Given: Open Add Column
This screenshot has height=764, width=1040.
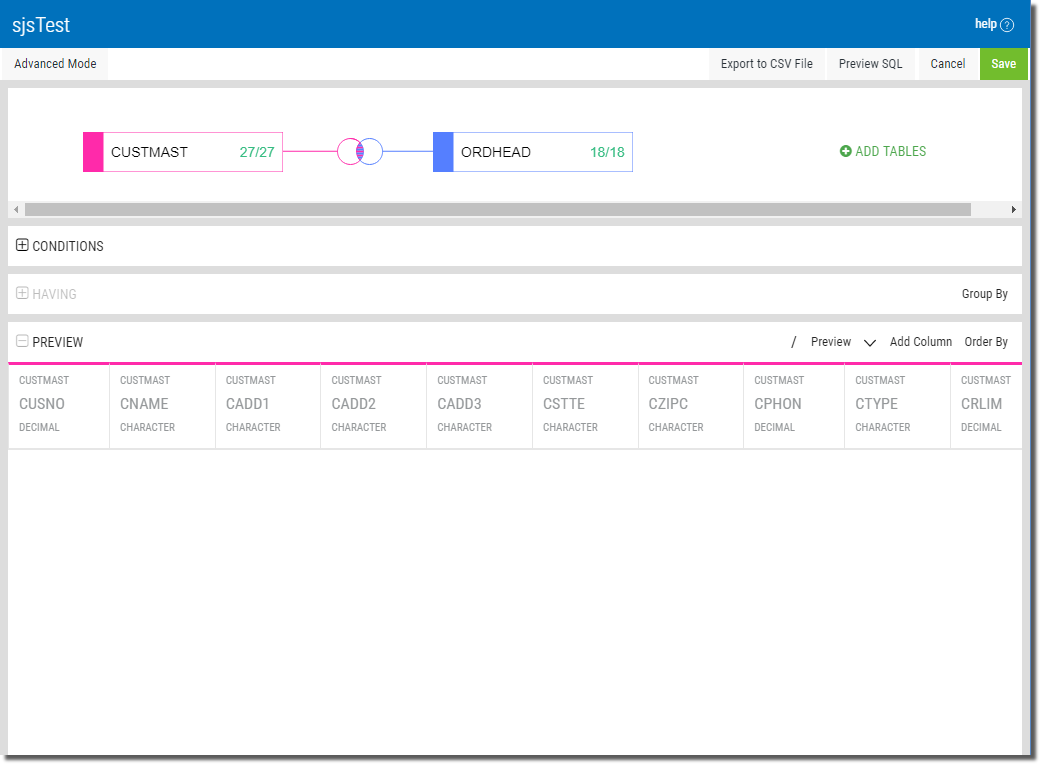Looking at the screenshot, I should [x=921, y=341].
